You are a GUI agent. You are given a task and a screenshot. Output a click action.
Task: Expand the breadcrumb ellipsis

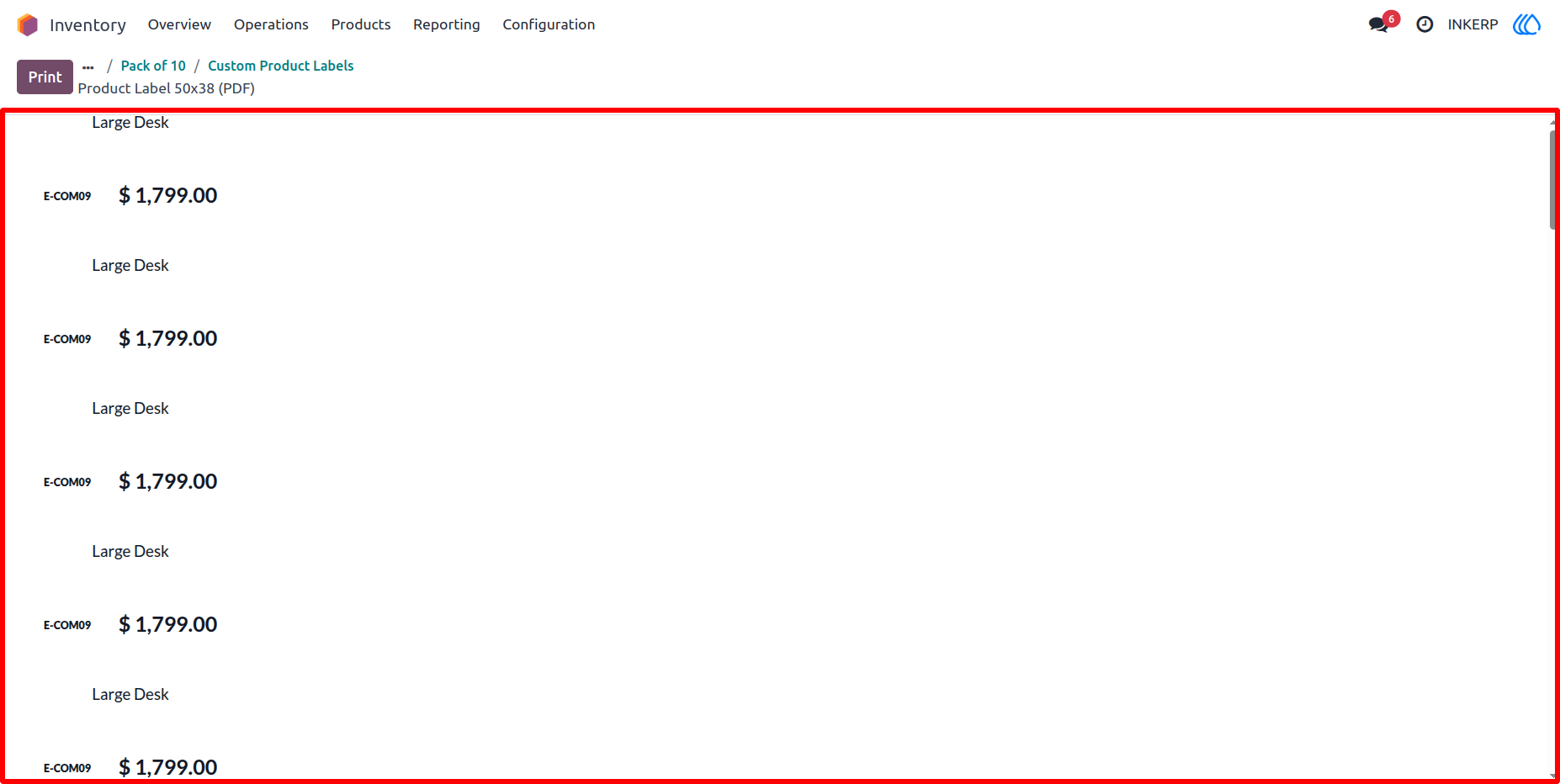point(88,66)
